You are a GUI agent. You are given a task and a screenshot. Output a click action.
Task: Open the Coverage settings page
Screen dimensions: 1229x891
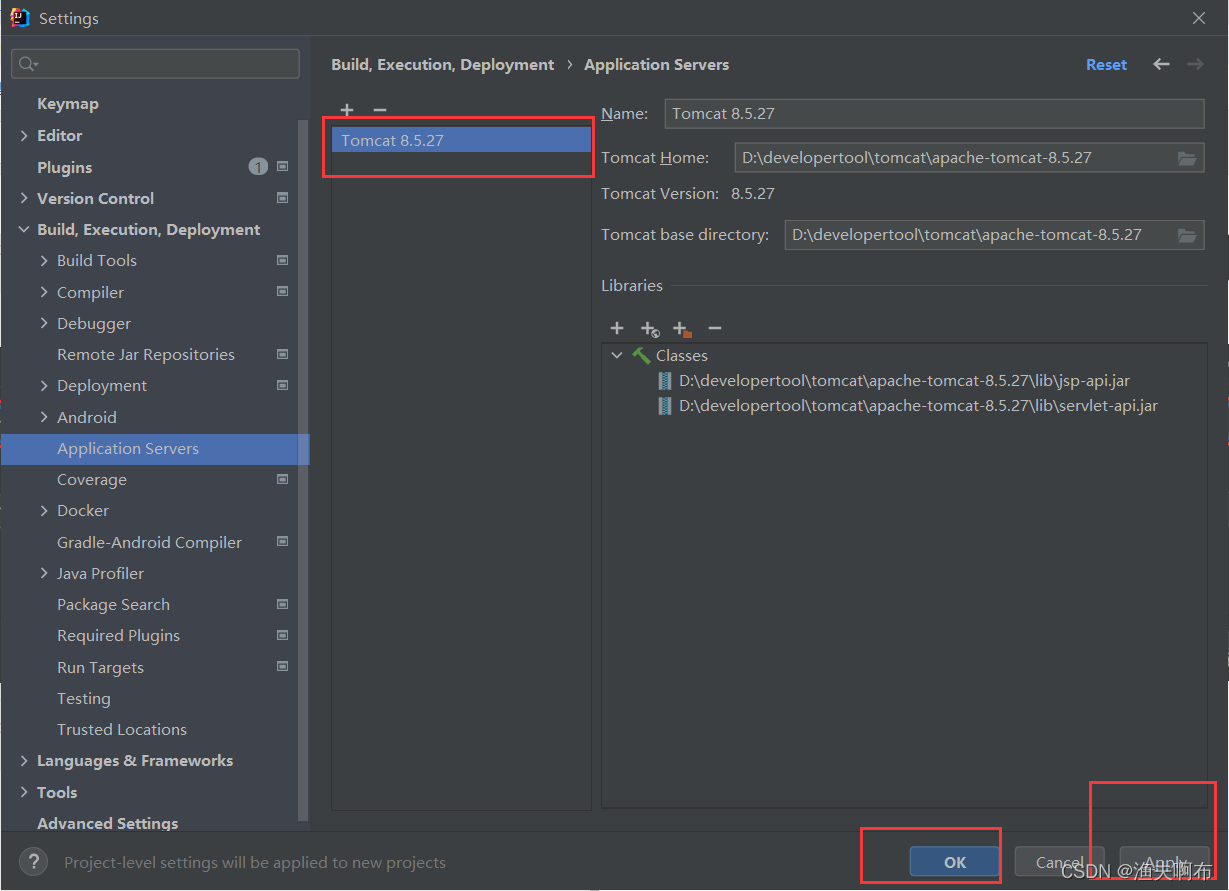coord(92,480)
